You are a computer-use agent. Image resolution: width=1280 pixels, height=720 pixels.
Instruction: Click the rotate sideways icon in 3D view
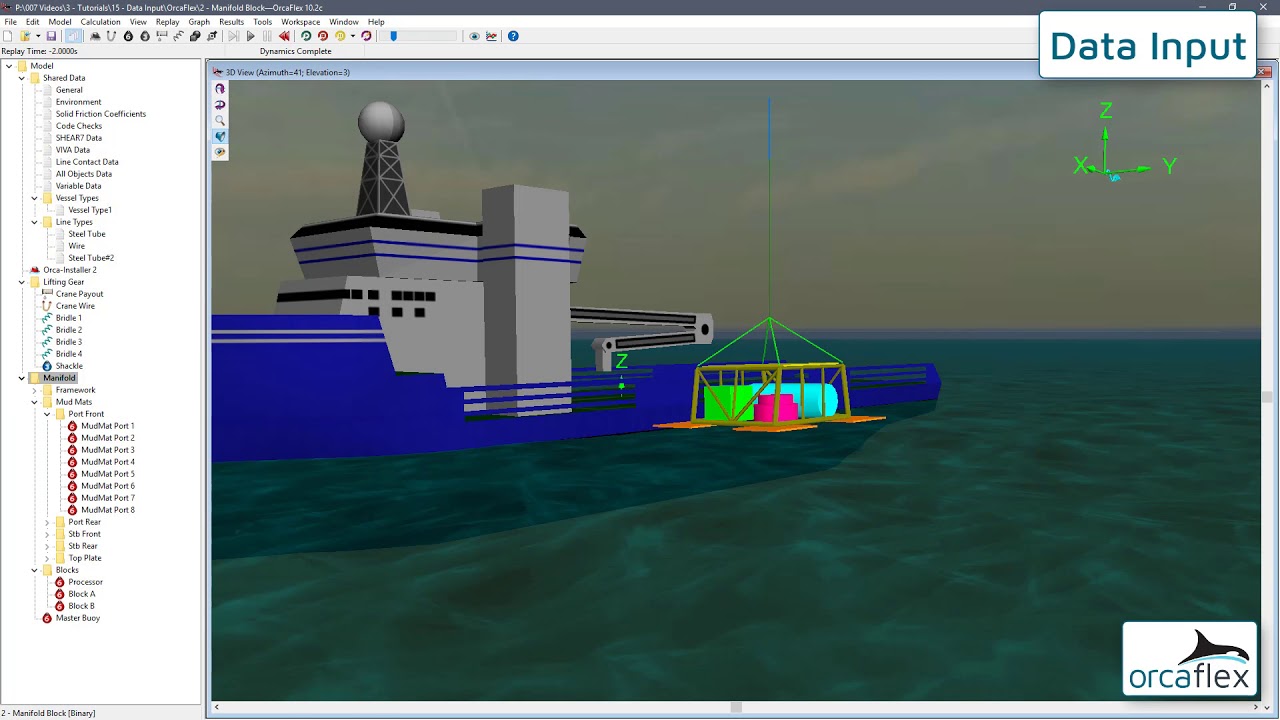220,104
